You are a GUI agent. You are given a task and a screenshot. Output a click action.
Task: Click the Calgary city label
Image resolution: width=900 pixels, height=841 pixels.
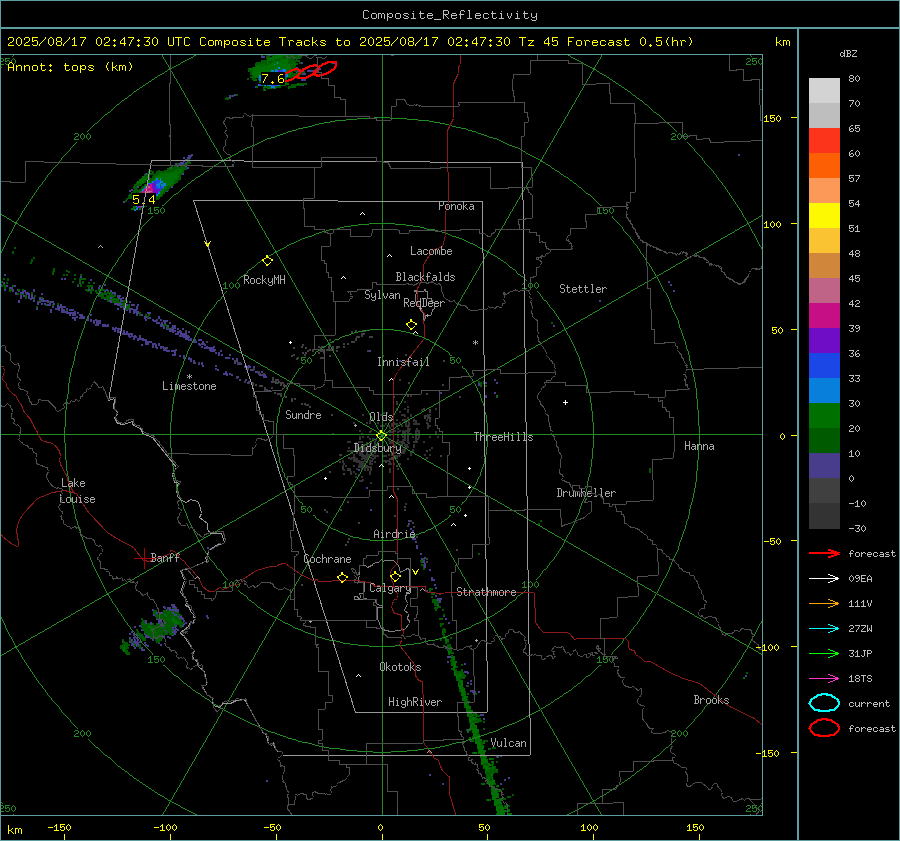(x=390, y=588)
